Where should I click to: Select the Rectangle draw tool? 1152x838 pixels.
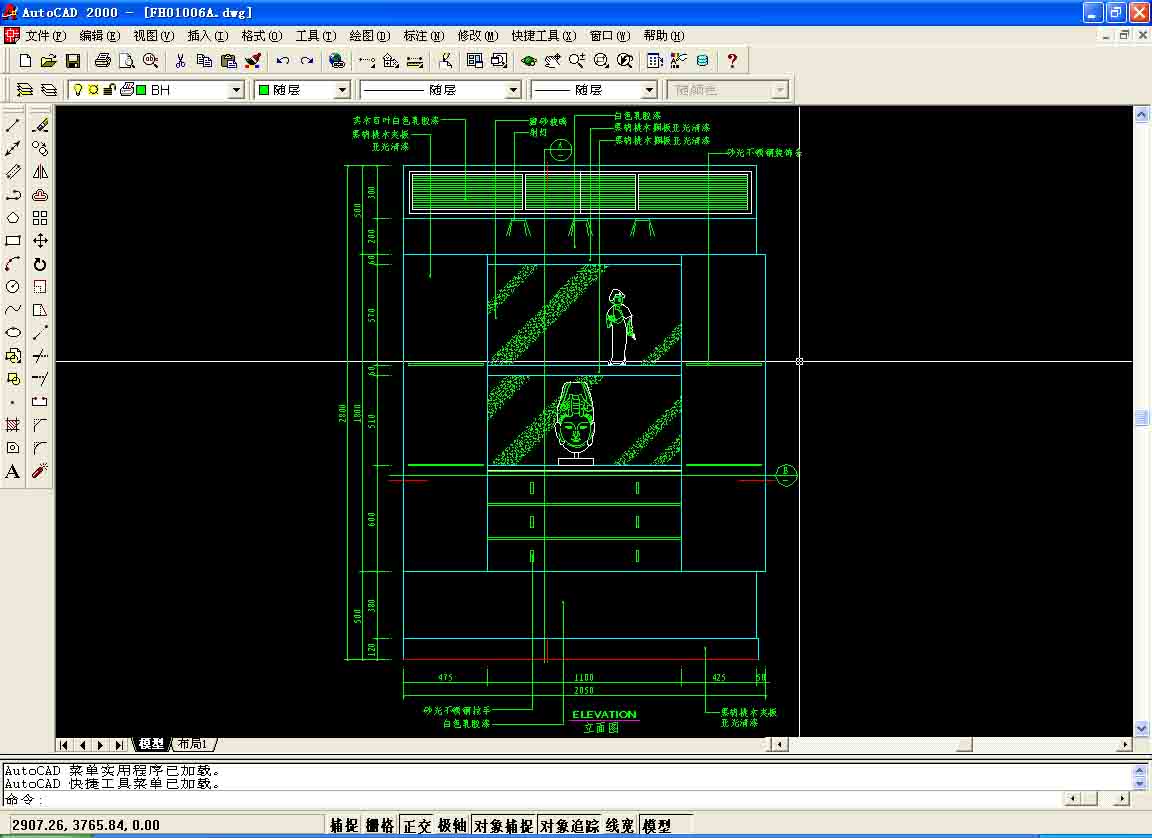click(x=12, y=241)
